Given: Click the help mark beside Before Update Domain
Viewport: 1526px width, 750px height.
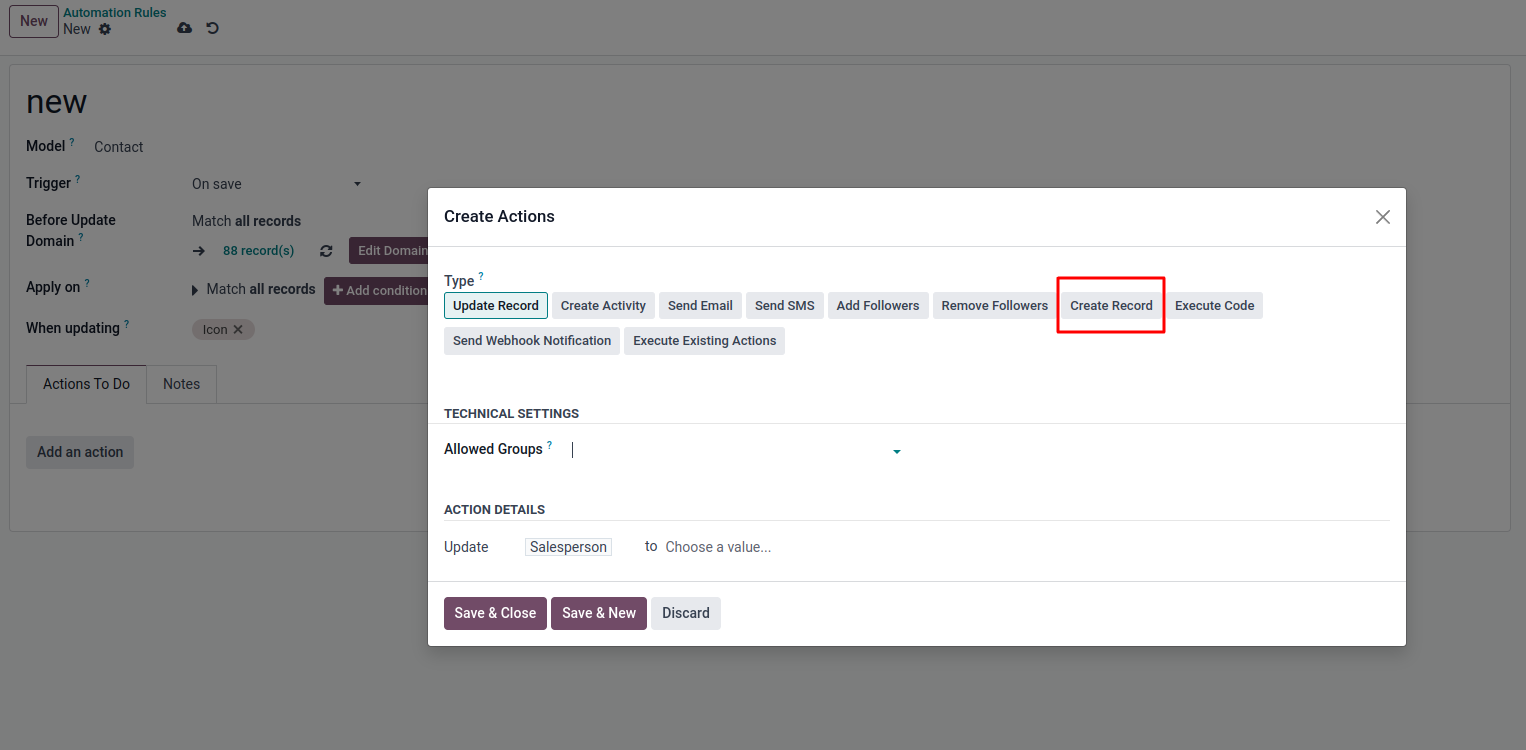Looking at the screenshot, I should click(x=81, y=237).
